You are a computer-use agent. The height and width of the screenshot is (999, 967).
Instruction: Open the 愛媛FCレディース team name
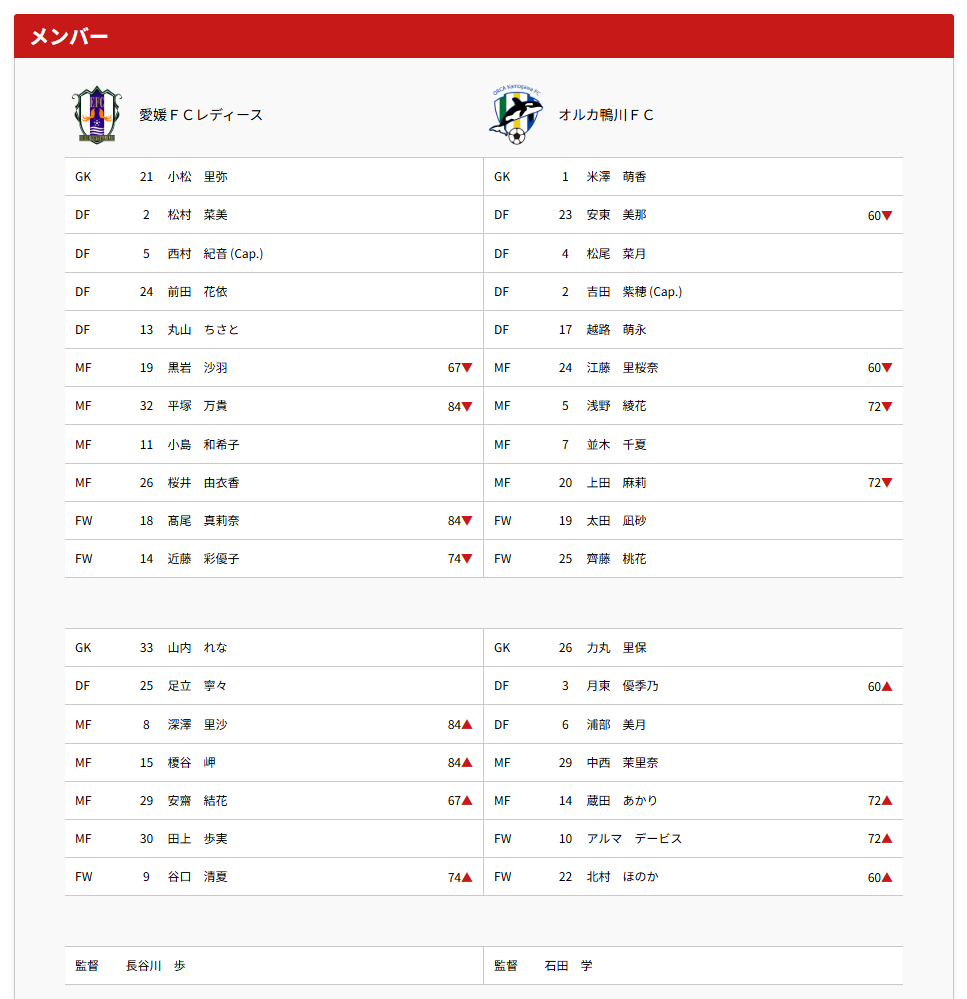[x=201, y=115]
